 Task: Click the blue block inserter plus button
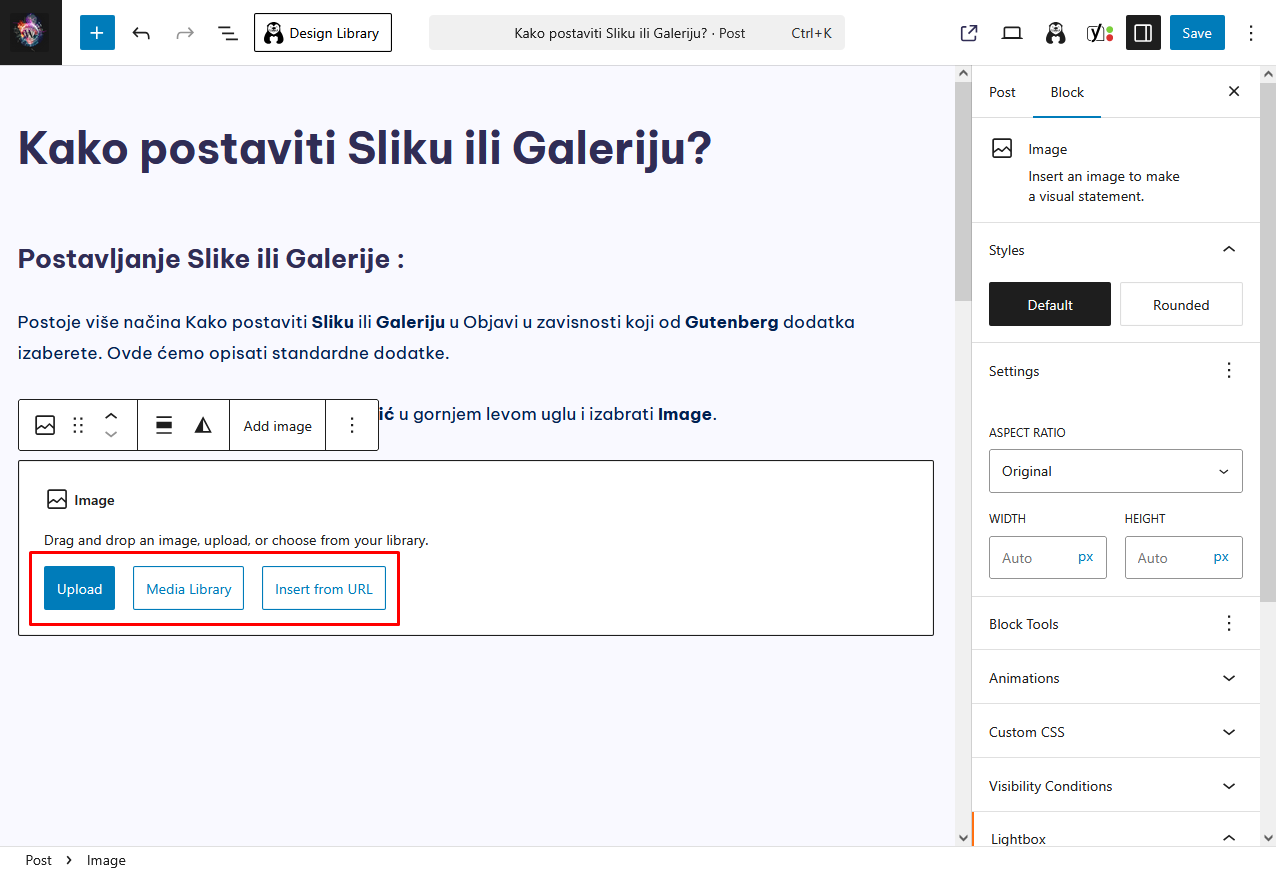click(97, 33)
